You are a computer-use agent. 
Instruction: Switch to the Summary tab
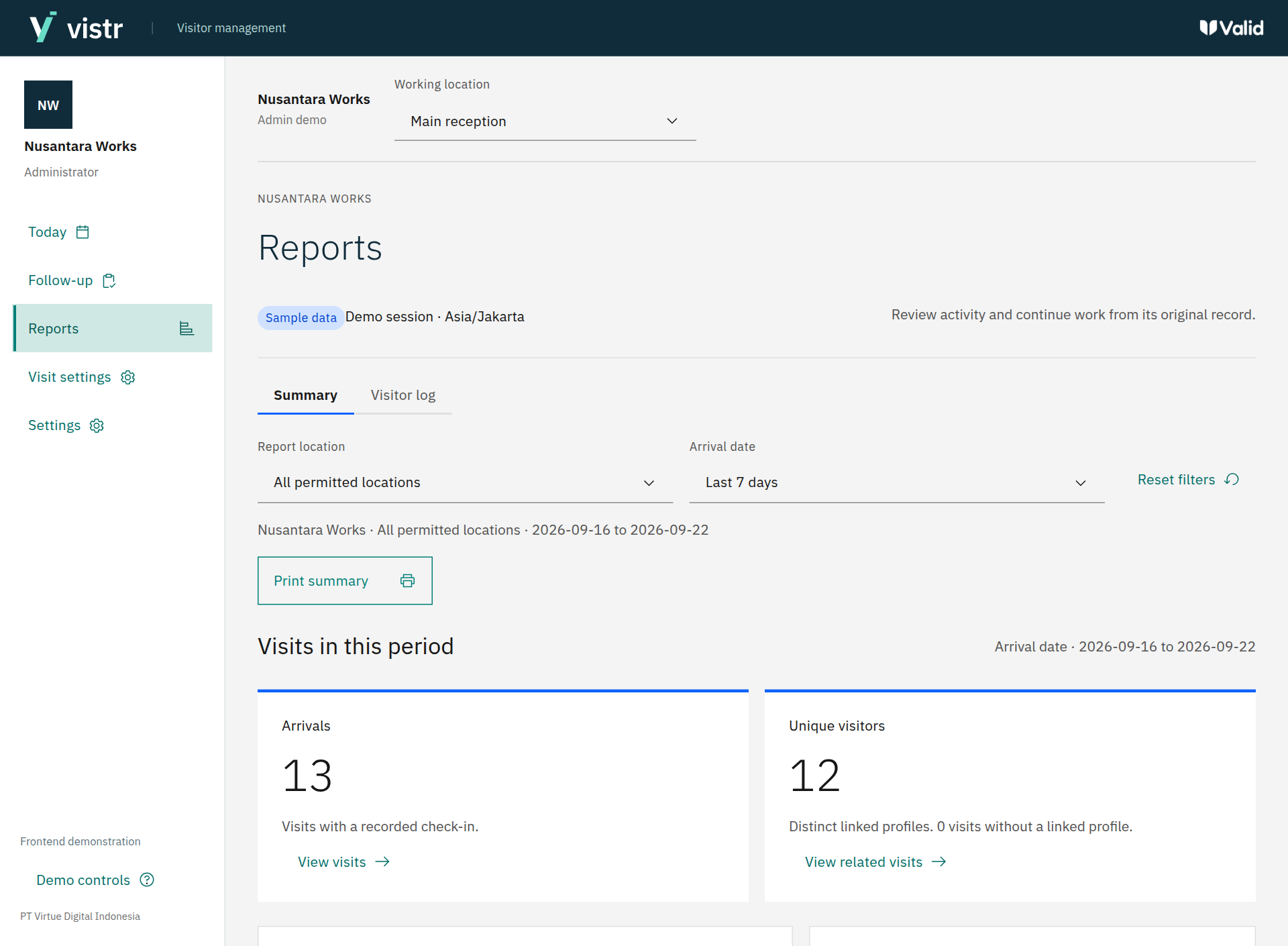[305, 395]
